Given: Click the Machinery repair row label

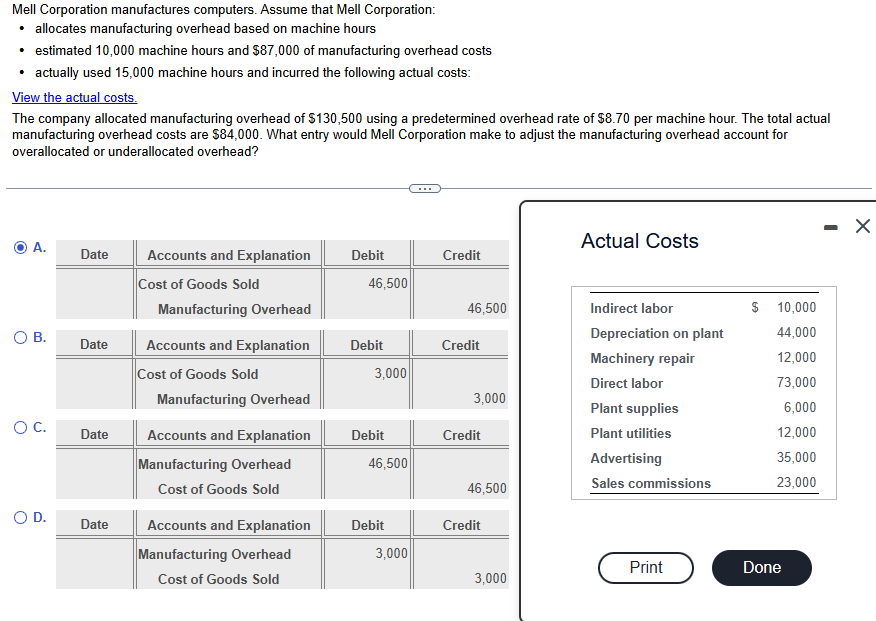Looking at the screenshot, I should (642, 358).
